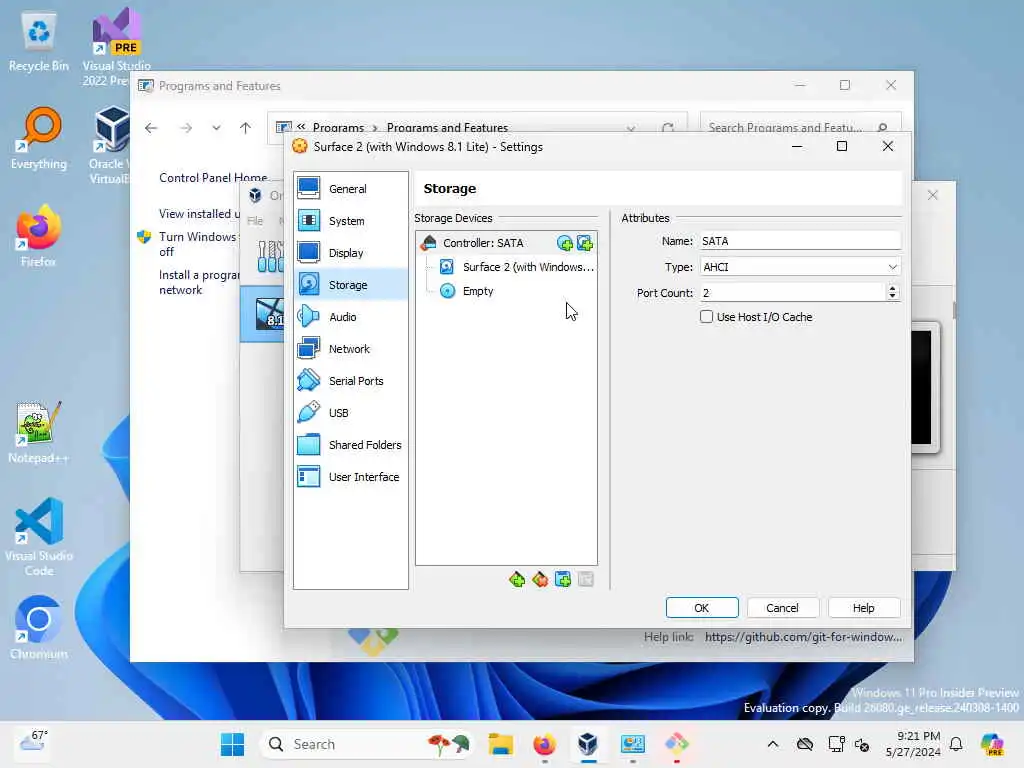The width and height of the screenshot is (1024, 768).
Task: Click the add controller icon below list
Action: [x=517, y=580]
